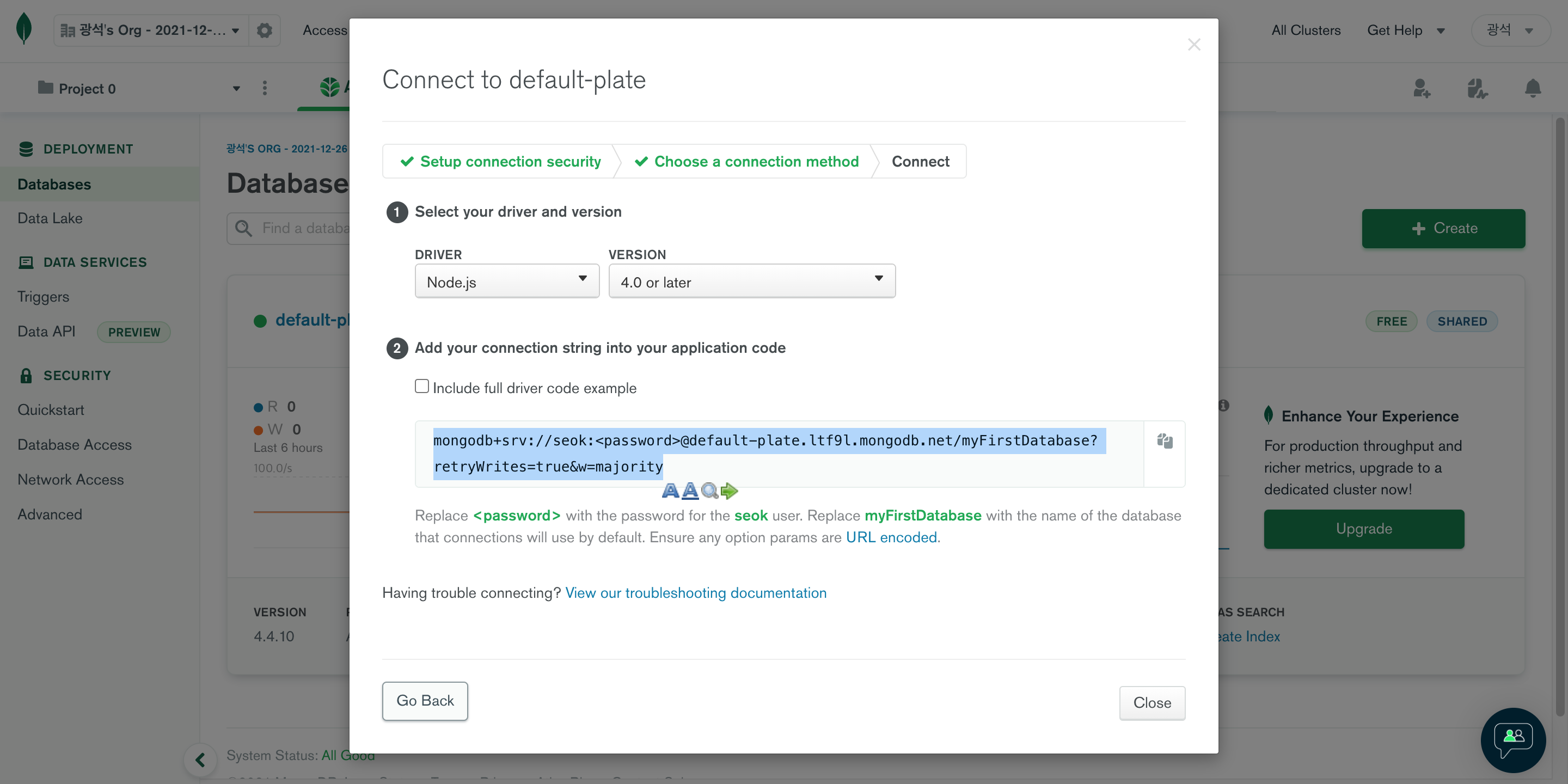Click the first A popup toolbar icon
The width and height of the screenshot is (1568, 784).
670,491
